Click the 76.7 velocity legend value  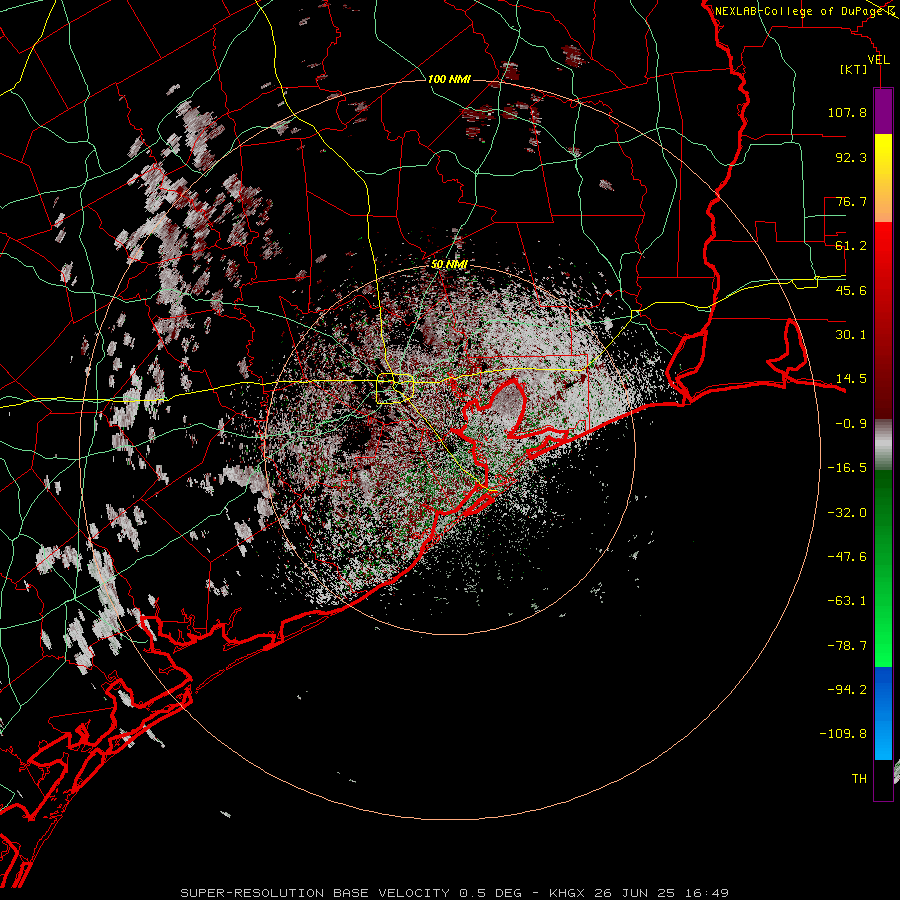(851, 201)
